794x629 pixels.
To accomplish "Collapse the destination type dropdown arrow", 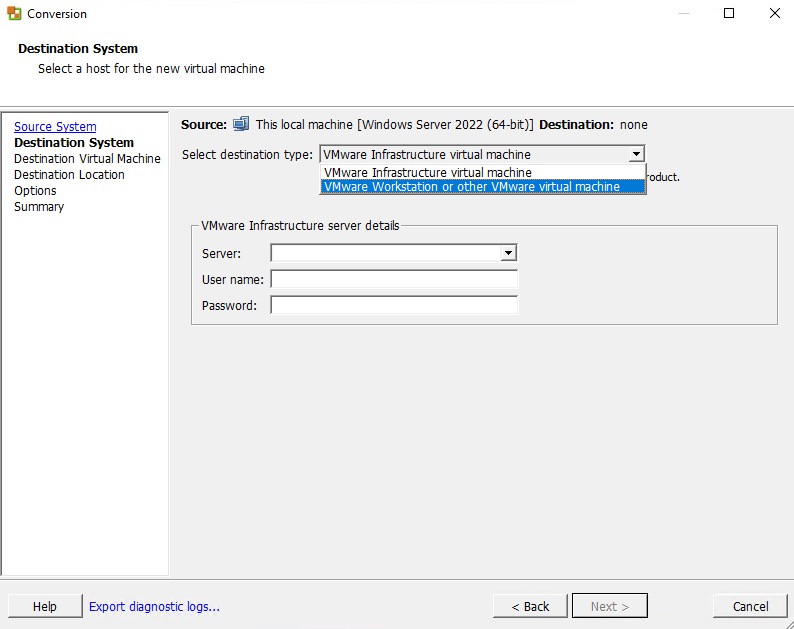I will coord(636,154).
